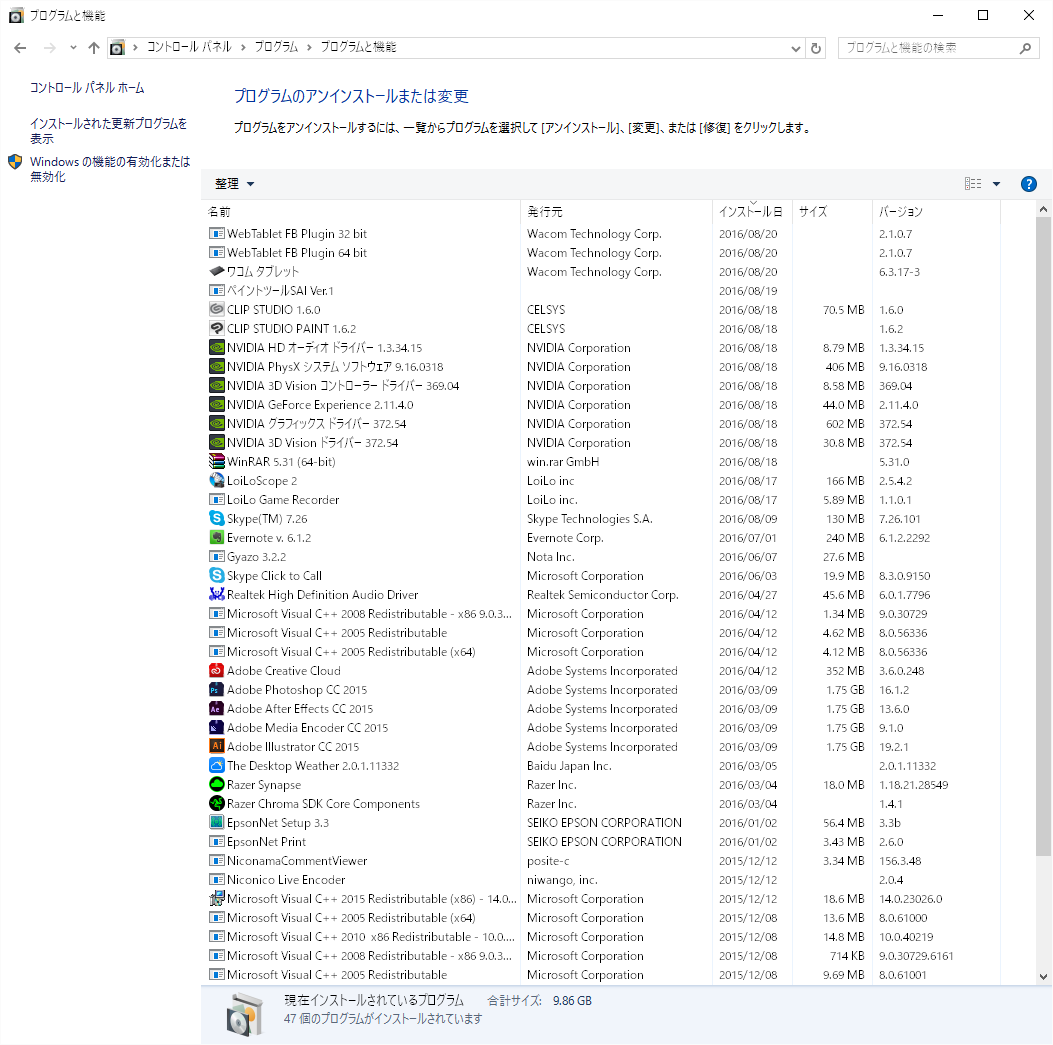Click the LoiLoScope 2 icon

pos(216,480)
